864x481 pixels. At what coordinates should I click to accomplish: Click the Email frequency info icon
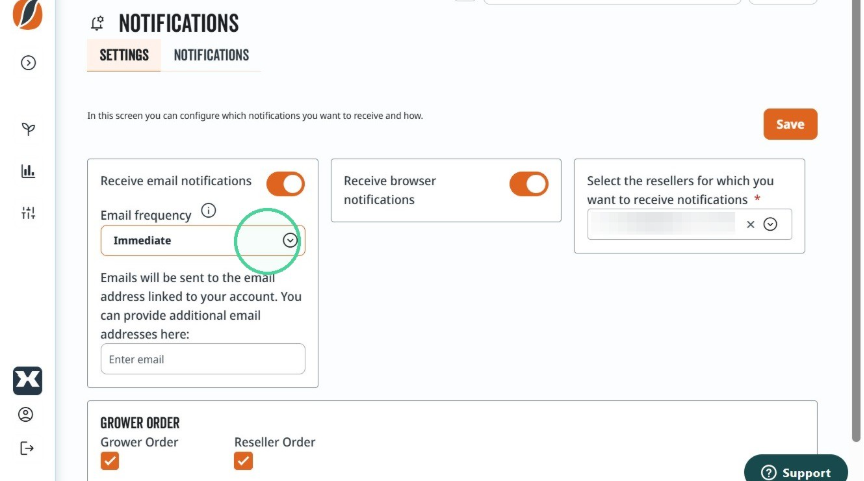click(208, 210)
